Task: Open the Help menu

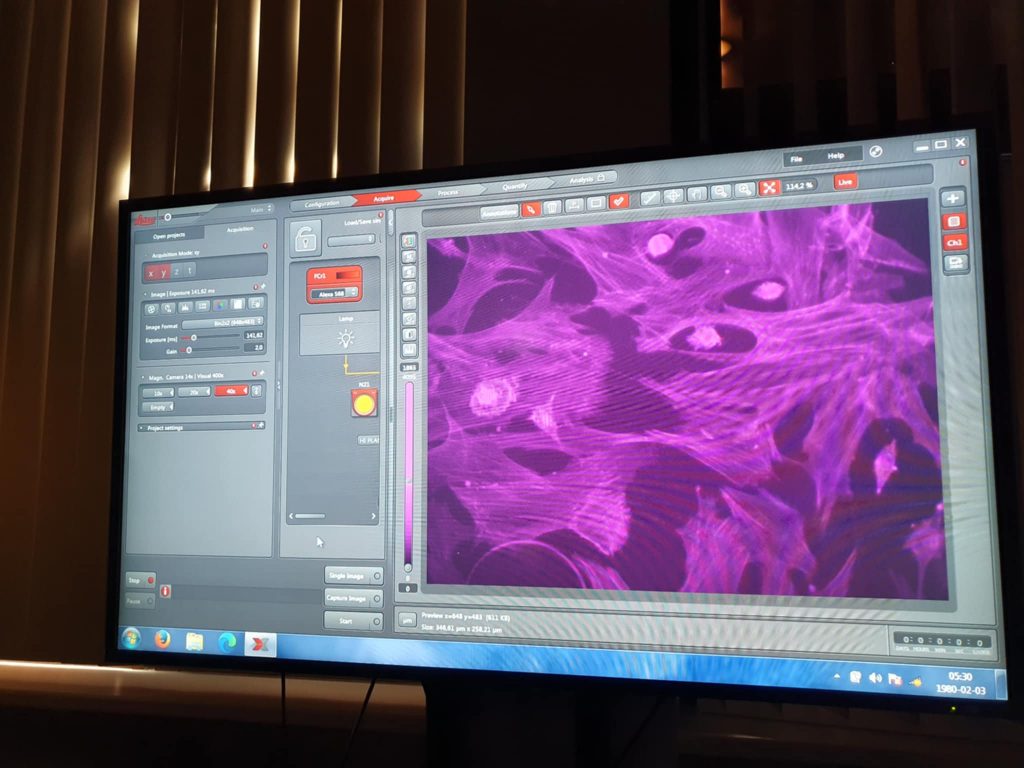Action: coord(836,155)
